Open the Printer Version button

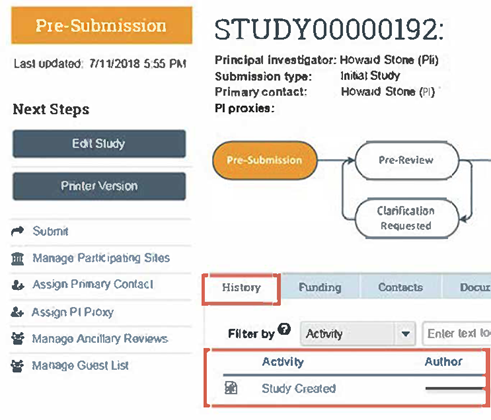click(99, 186)
